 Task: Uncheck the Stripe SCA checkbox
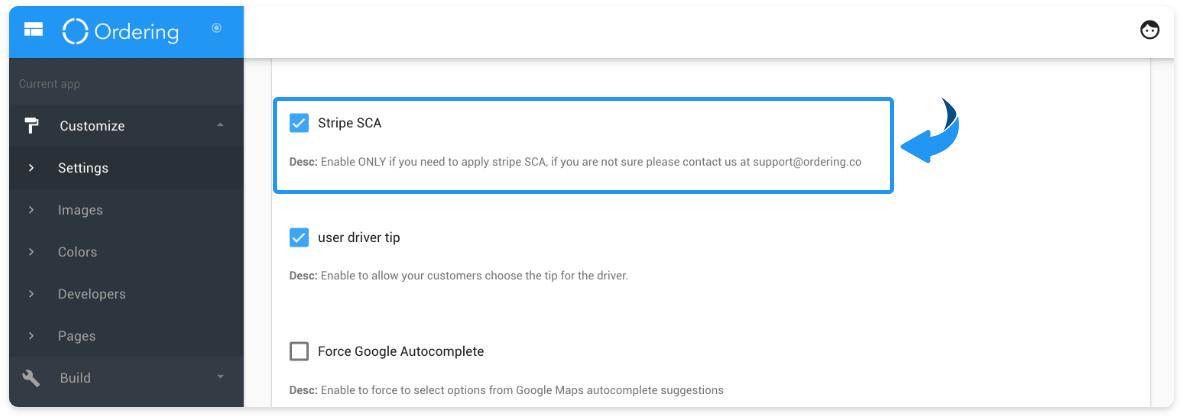point(300,123)
